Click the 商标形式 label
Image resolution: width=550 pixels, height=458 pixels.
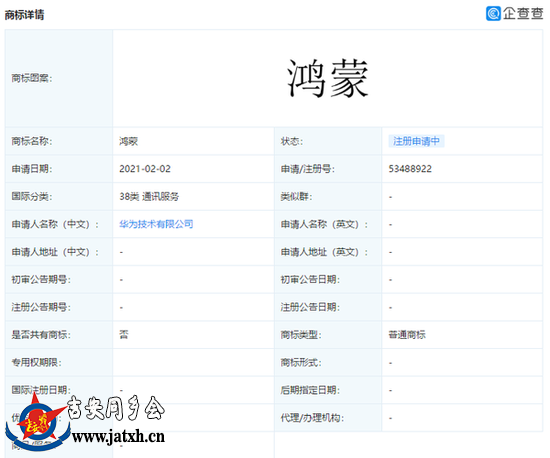pos(301,362)
